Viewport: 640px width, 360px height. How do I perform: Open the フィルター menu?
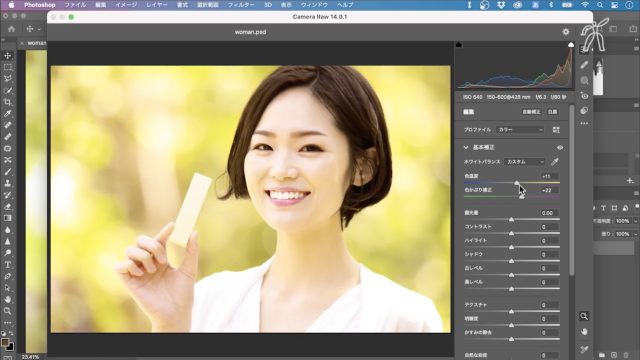[241, 5]
